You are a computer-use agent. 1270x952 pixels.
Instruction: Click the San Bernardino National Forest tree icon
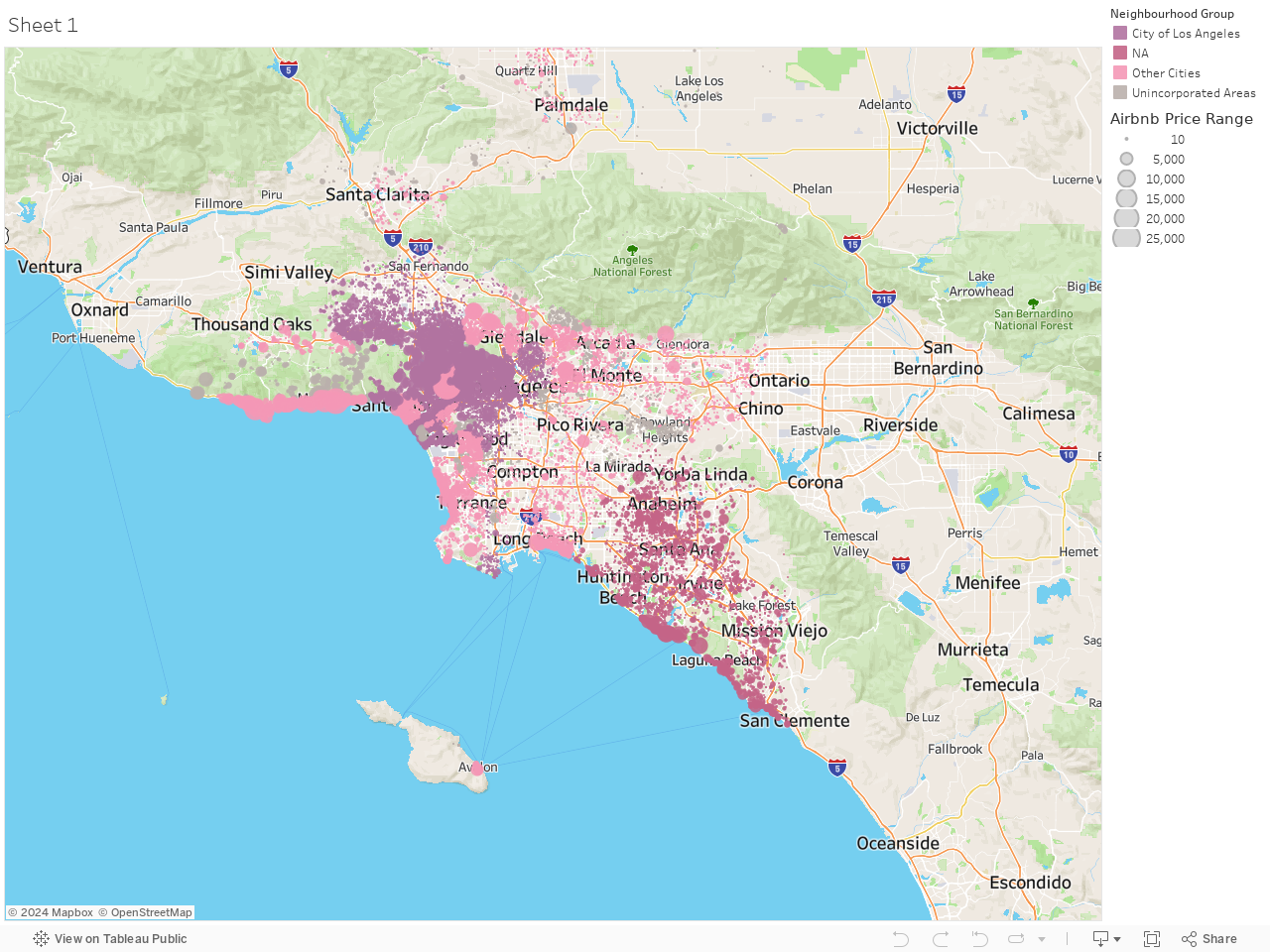pos(1033,303)
